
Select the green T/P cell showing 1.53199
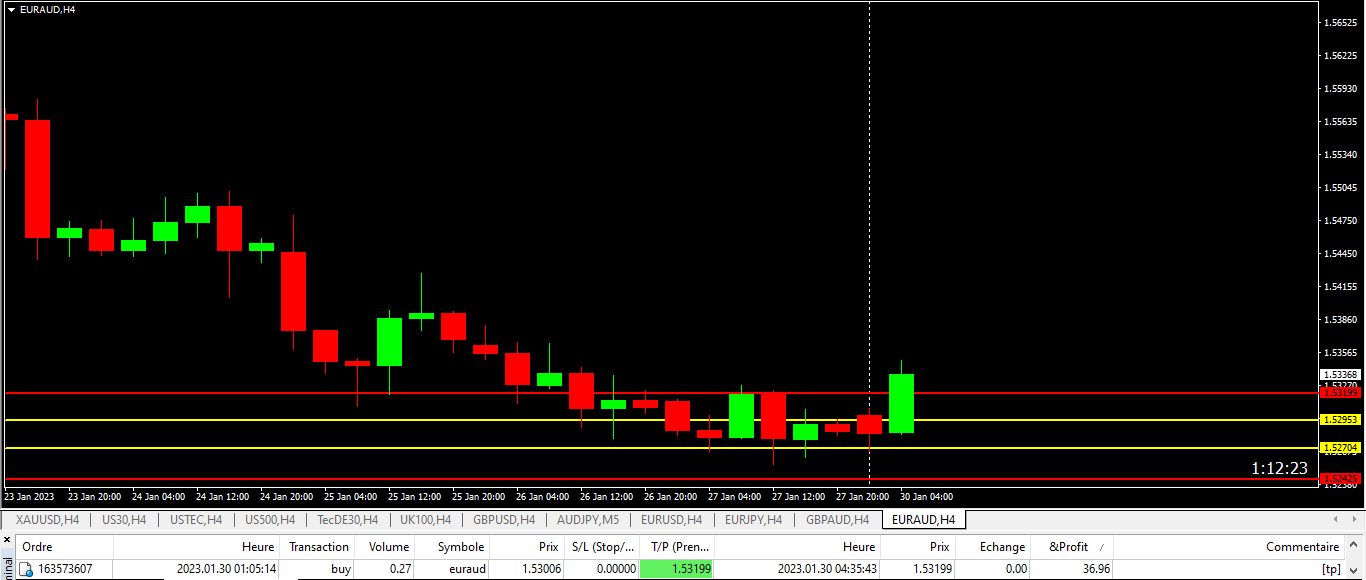click(x=677, y=569)
